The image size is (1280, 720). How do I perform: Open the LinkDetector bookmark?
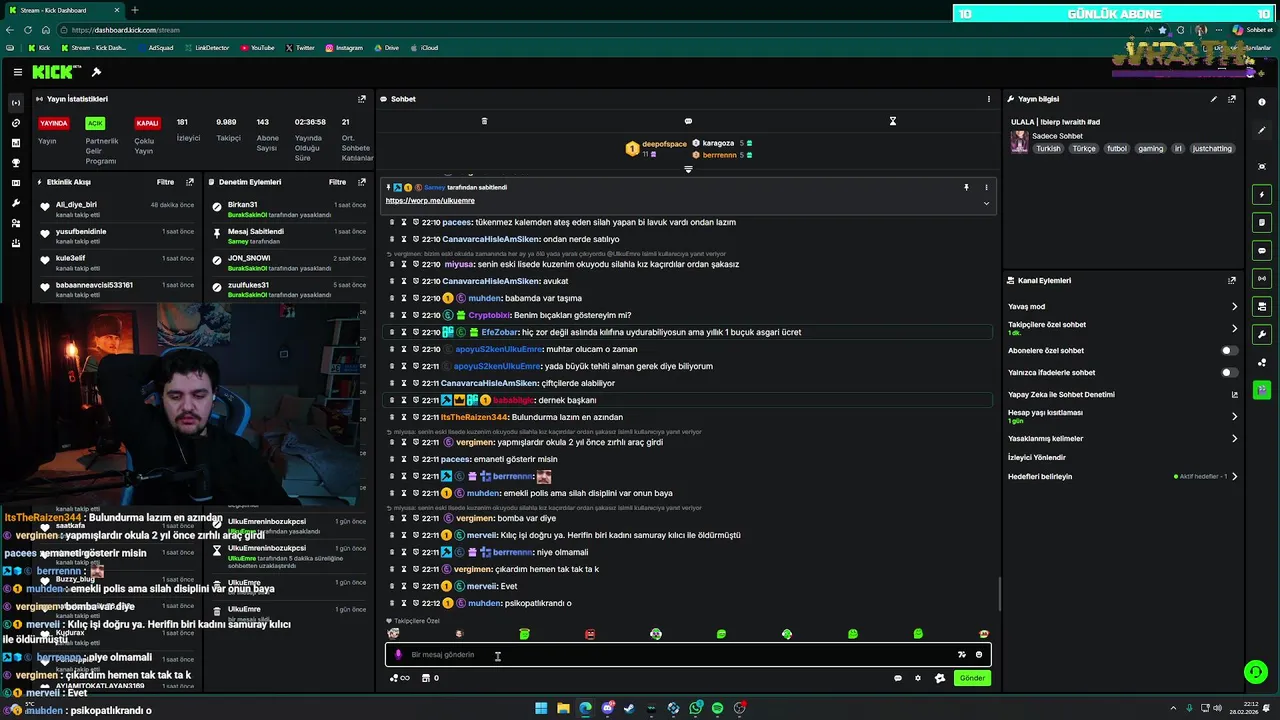coord(207,48)
